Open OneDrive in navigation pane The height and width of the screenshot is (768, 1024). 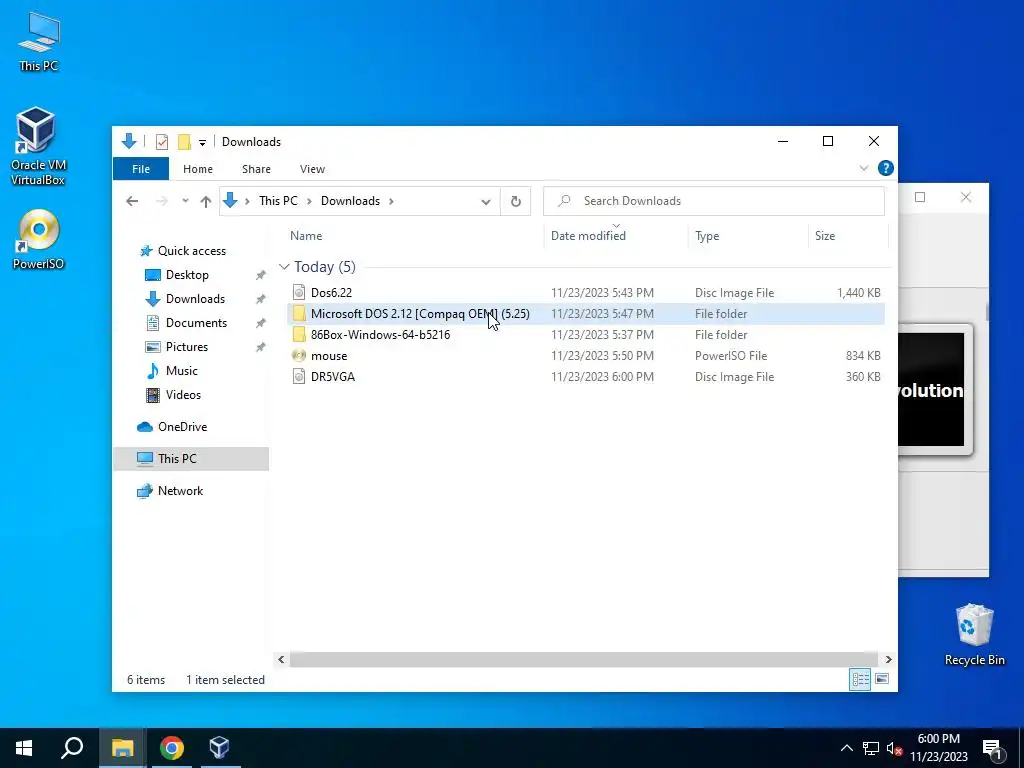182,426
